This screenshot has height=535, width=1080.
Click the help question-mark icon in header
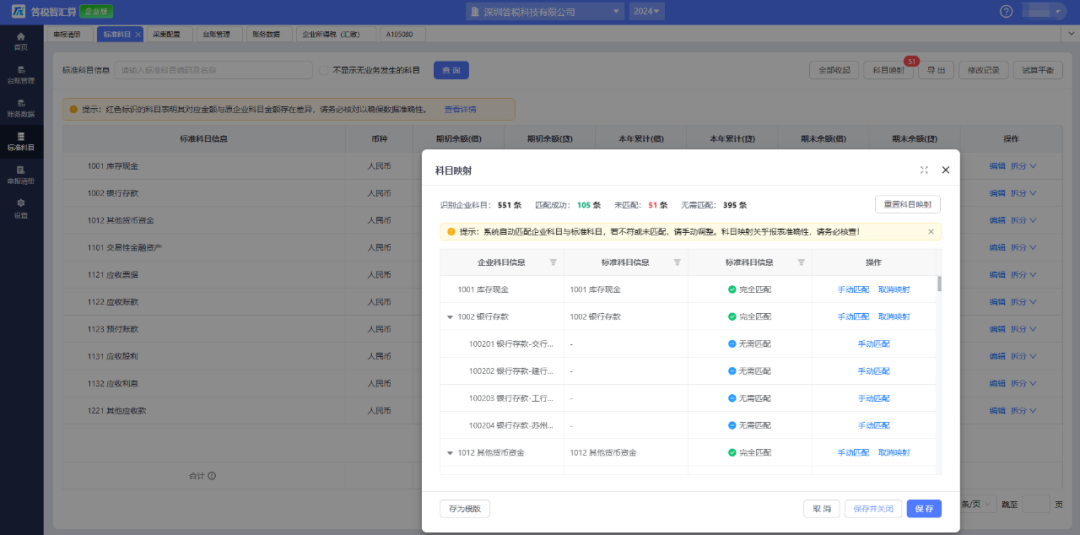point(1006,12)
